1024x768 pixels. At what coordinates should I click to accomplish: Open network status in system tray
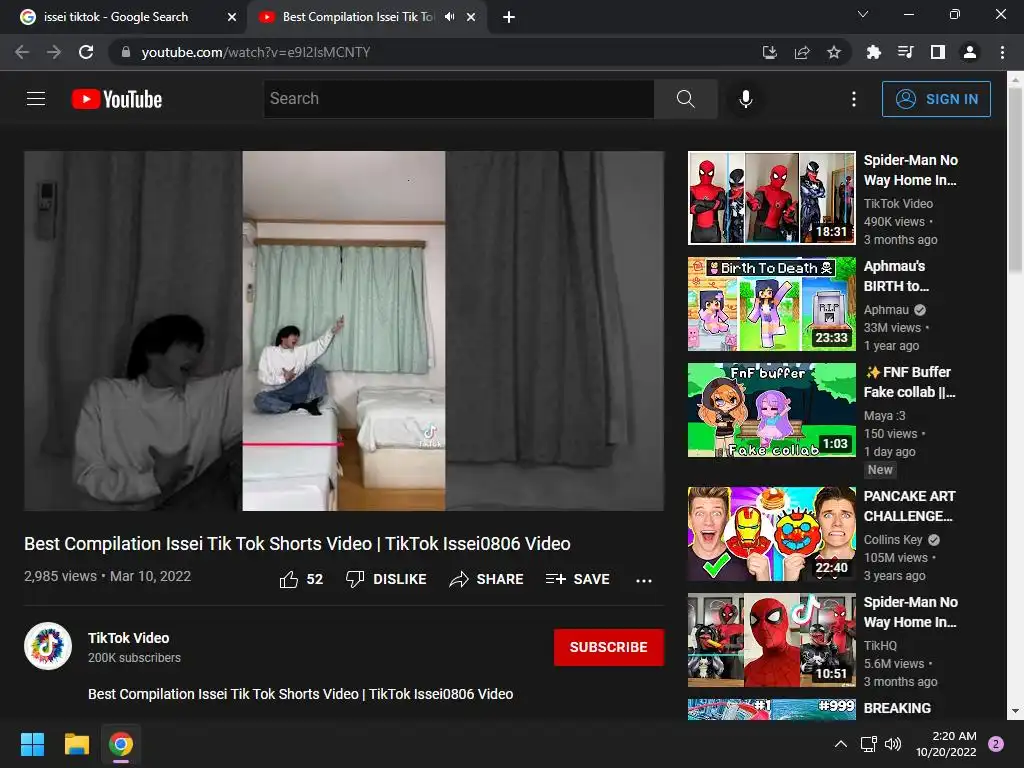click(x=869, y=744)
